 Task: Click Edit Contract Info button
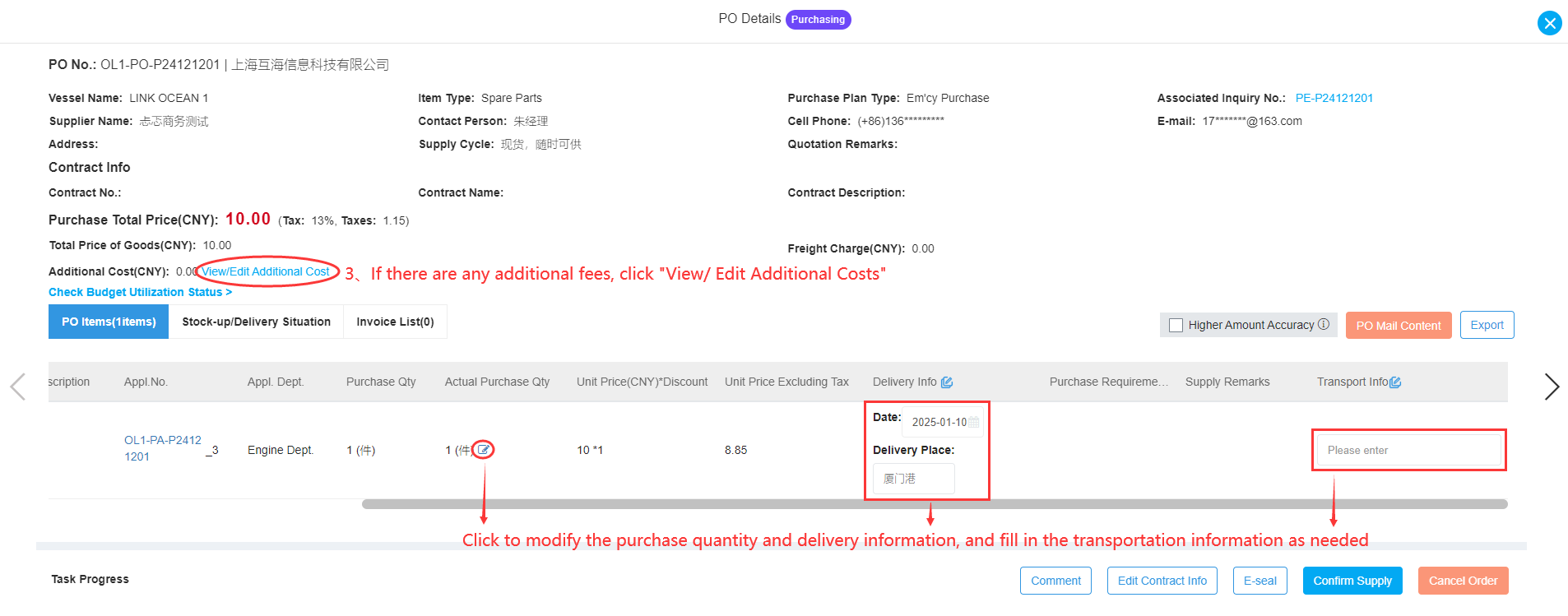1162,581
